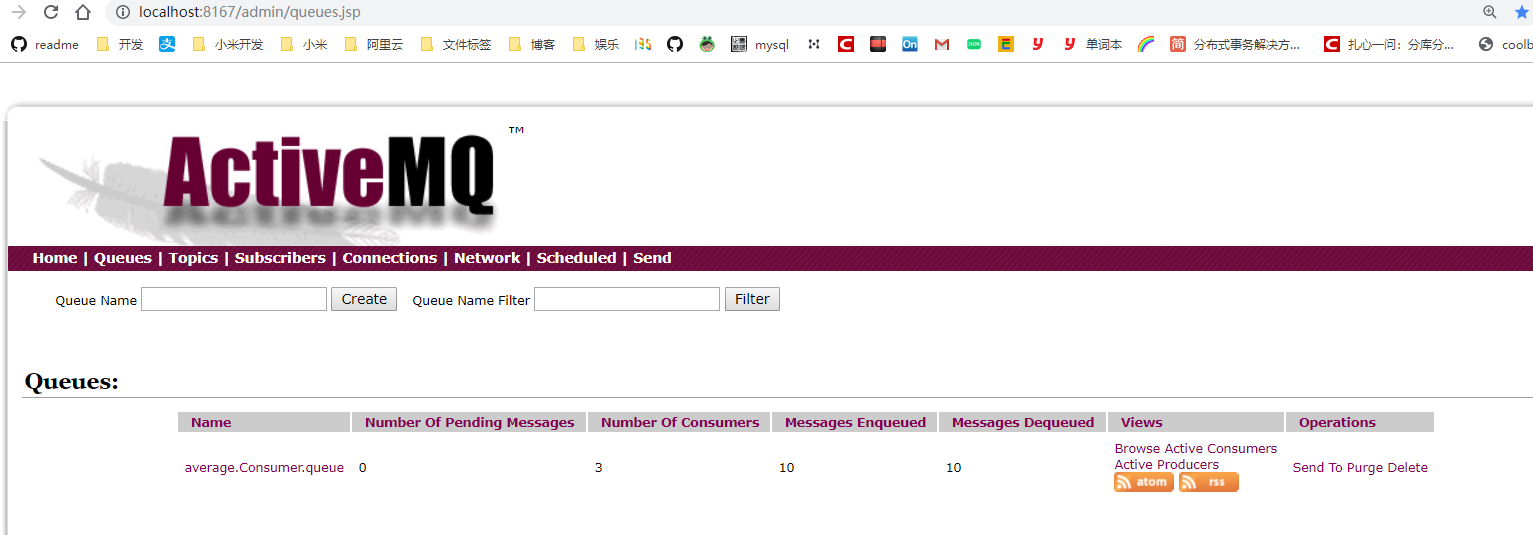Open the Connections menu item

390,258
